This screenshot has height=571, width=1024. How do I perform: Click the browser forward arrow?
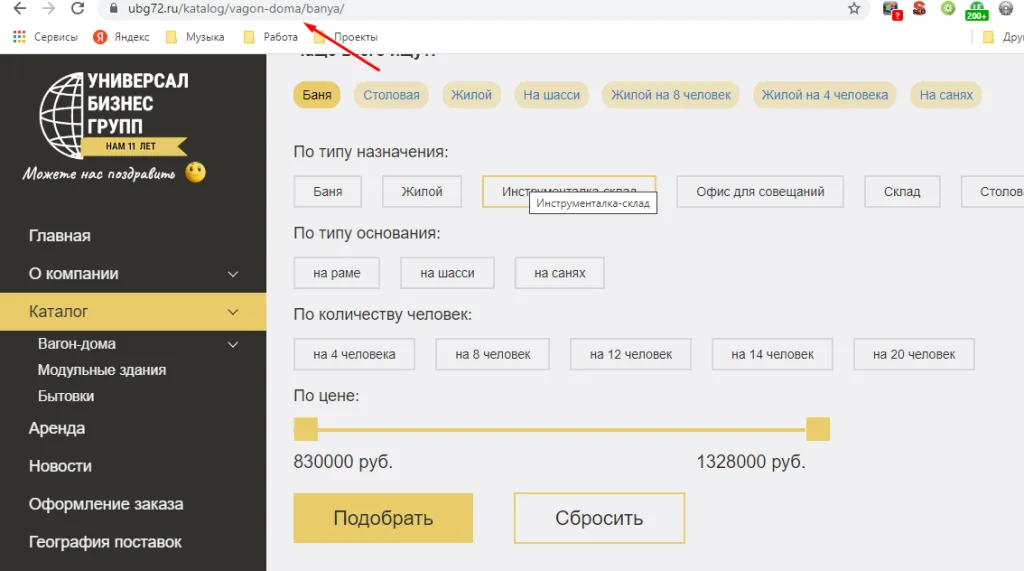pos(48,8)
